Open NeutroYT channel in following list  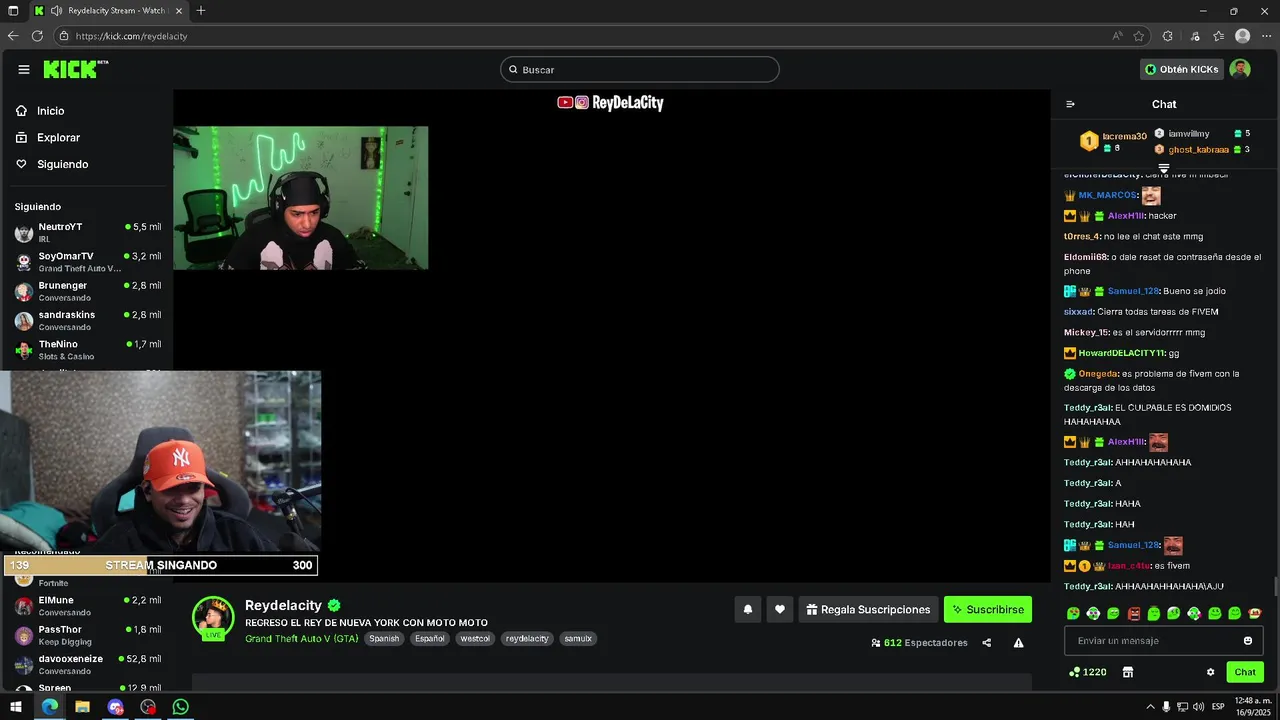(88, 232)
